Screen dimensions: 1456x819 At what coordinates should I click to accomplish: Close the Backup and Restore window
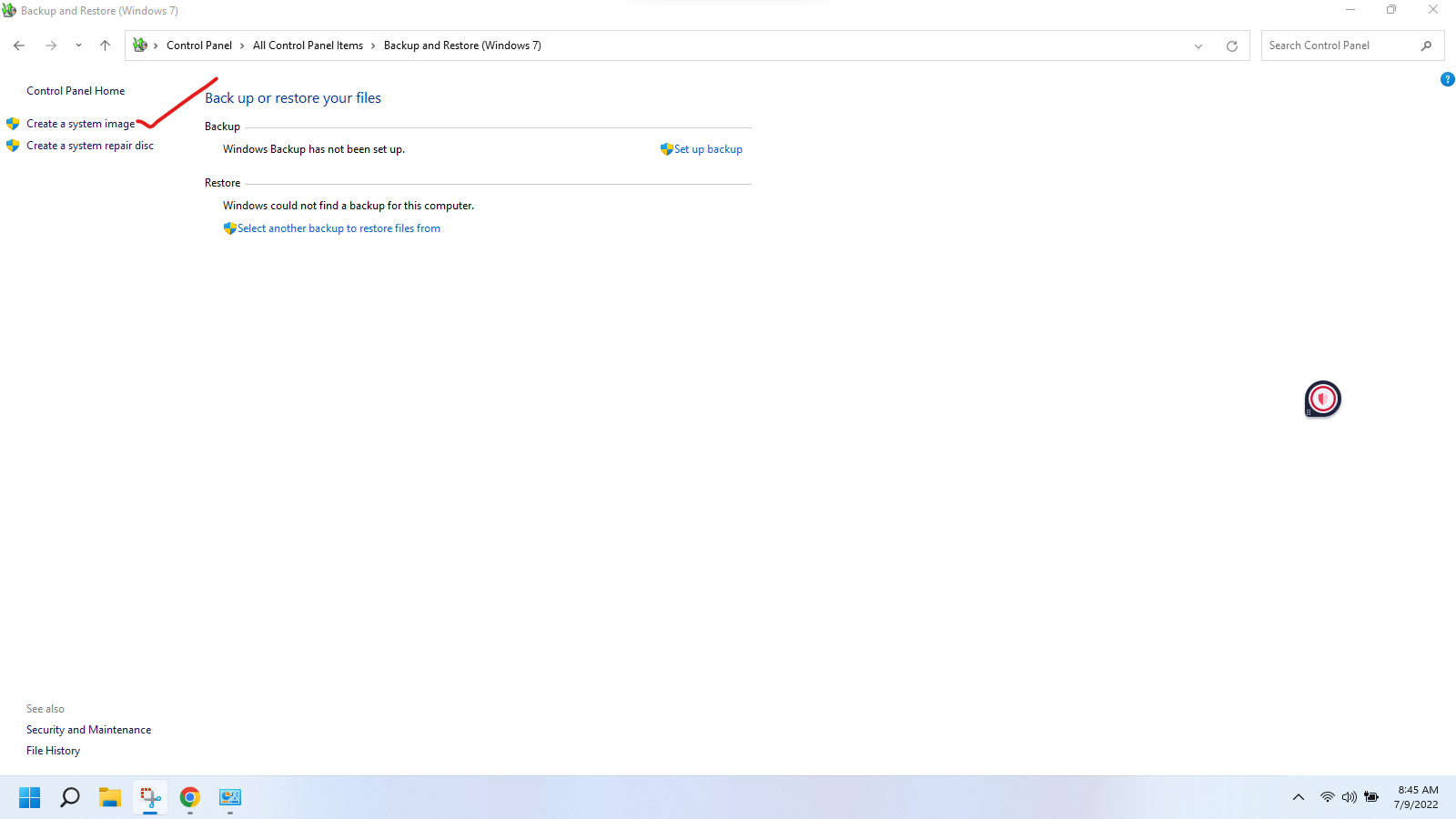point(1433,10)
